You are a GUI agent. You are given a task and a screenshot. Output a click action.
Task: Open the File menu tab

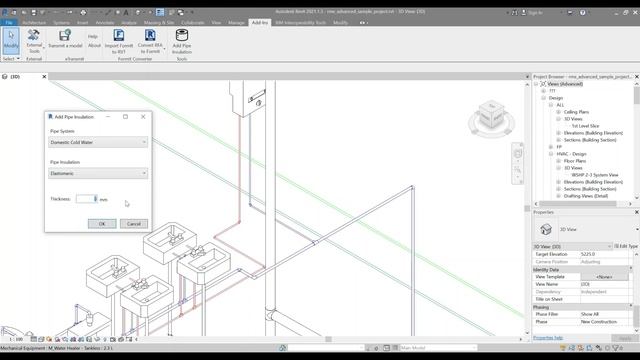pyautogui.click(x=9, y=23)
